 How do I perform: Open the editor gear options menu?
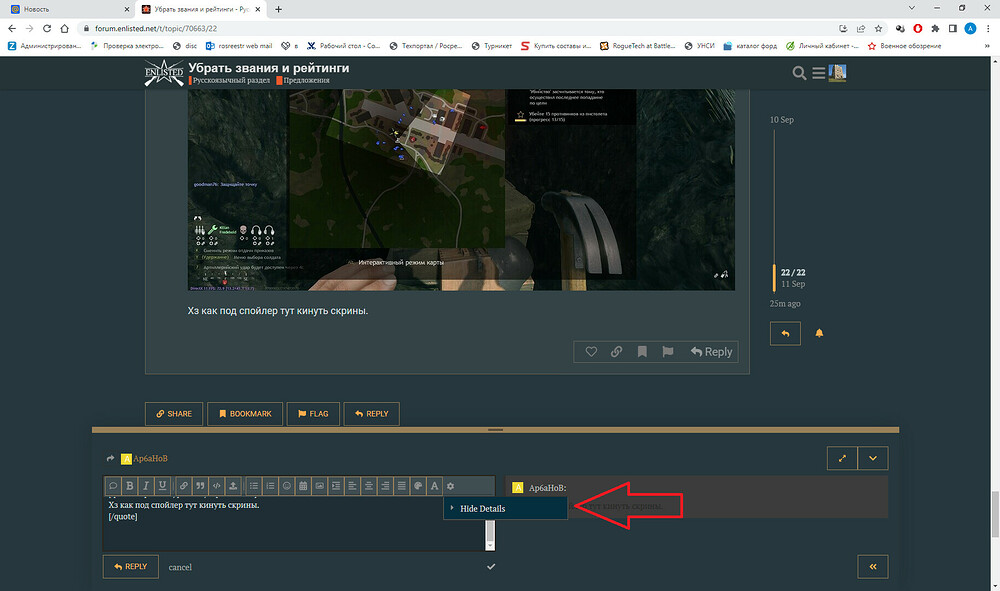(450, 486)
